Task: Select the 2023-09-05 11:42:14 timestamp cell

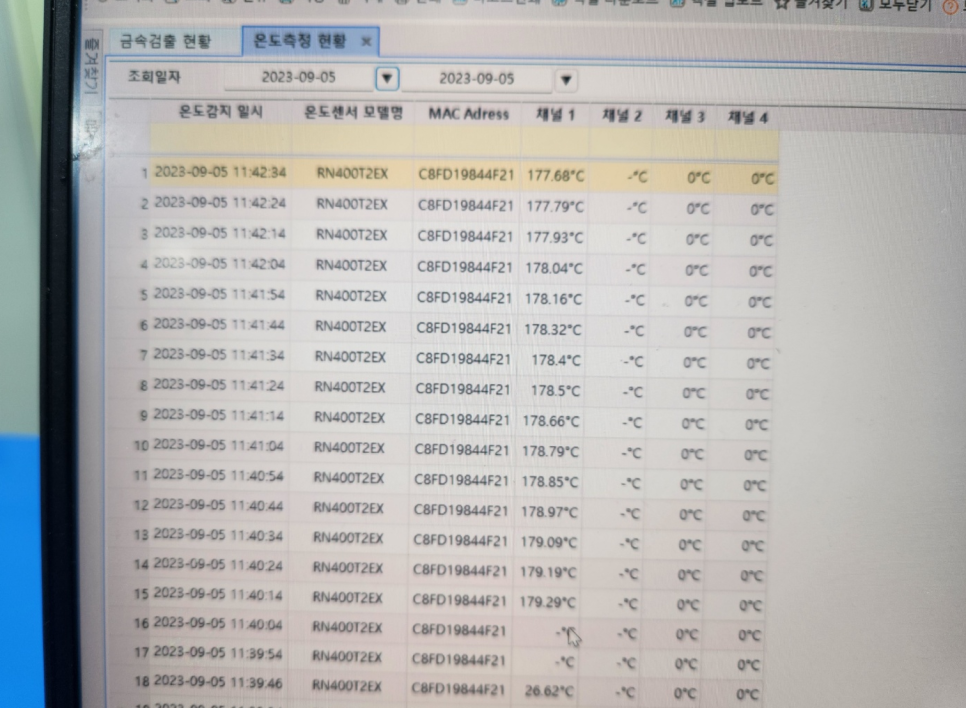Action: [219, 234]
